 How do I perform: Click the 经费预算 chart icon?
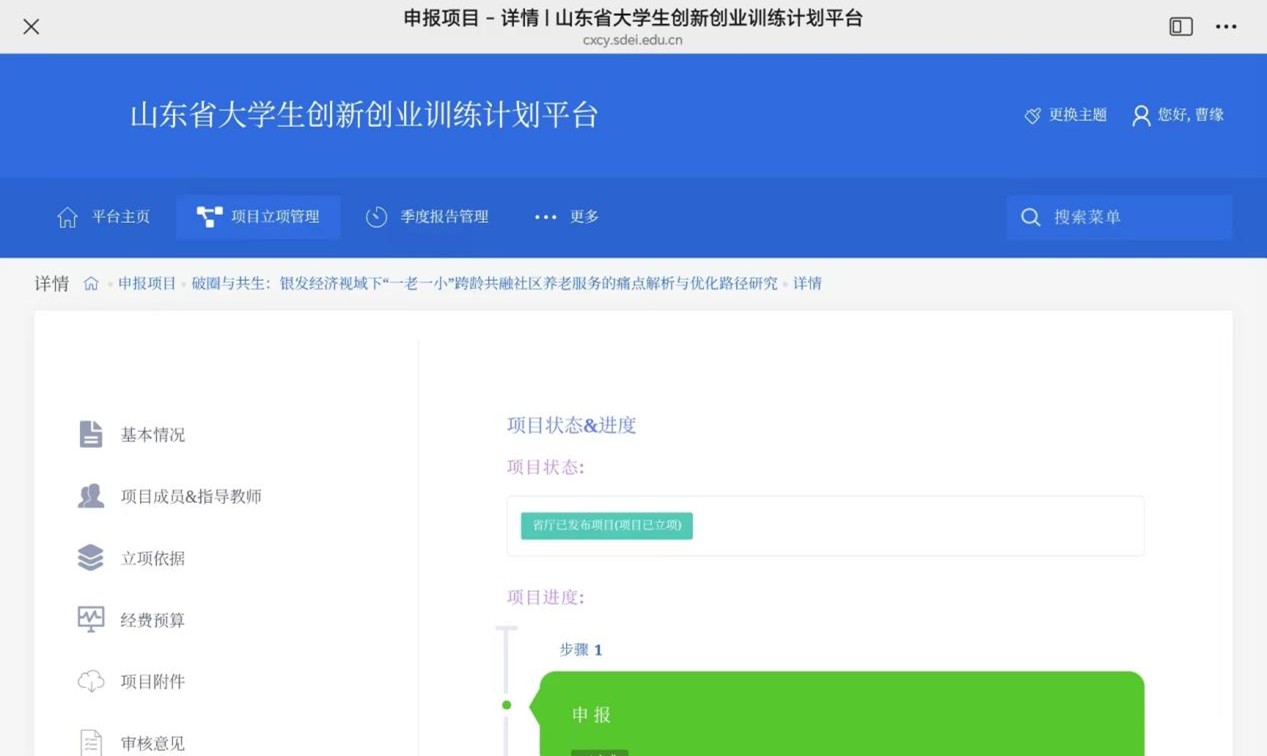[91, 620]
